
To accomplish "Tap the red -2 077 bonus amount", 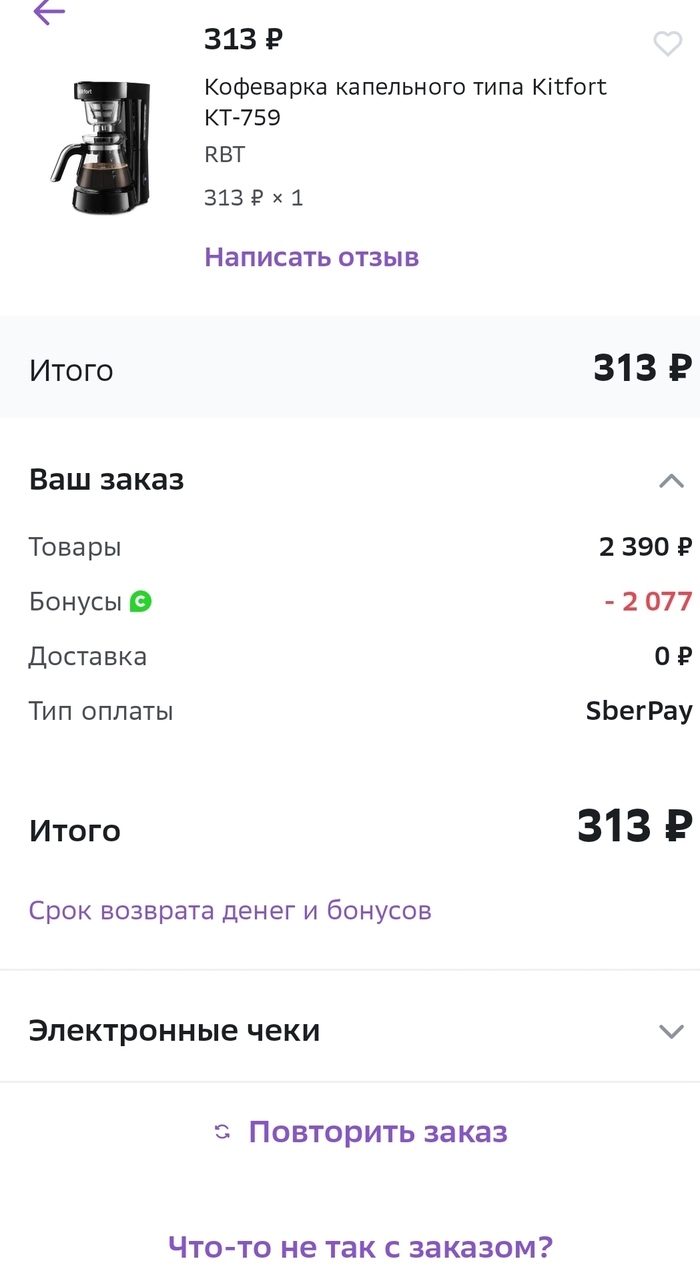I will (x=648, y=602).
